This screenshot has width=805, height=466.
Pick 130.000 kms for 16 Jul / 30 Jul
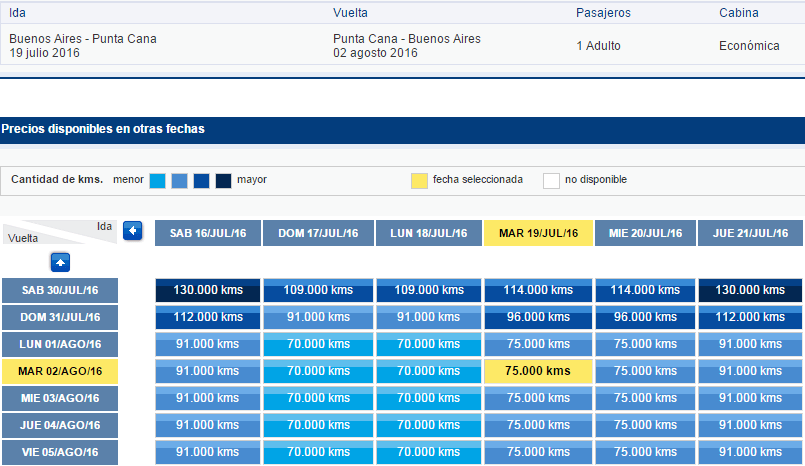point(208,290)
